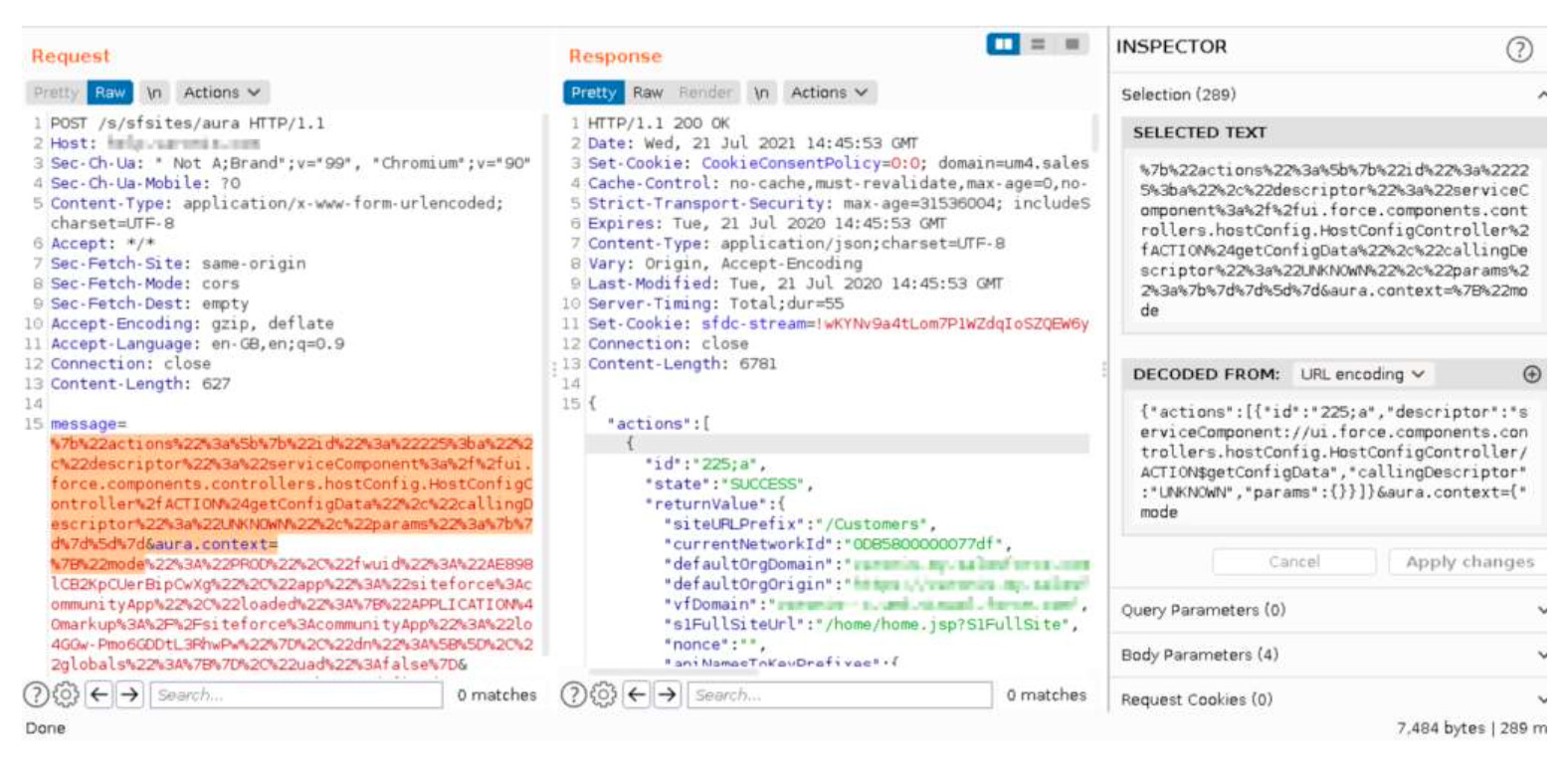Open the URL encoding decoder dropdown
Image resolution: width=1568 pixels, height=770 pixels.
(1361, 374)
